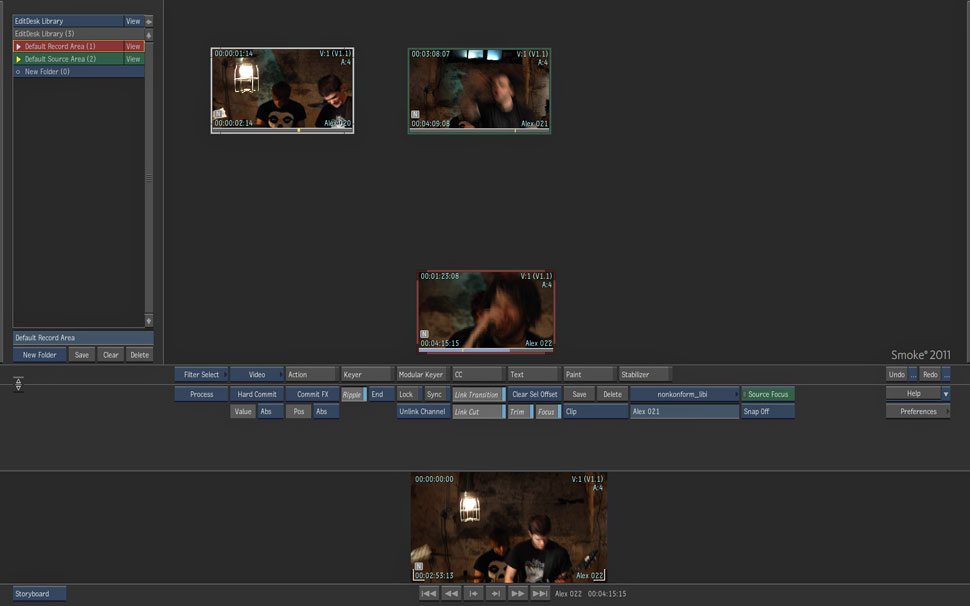Step forward one frame in player
The height and width of the screenshot is (606, 970).
coord(495,593)
